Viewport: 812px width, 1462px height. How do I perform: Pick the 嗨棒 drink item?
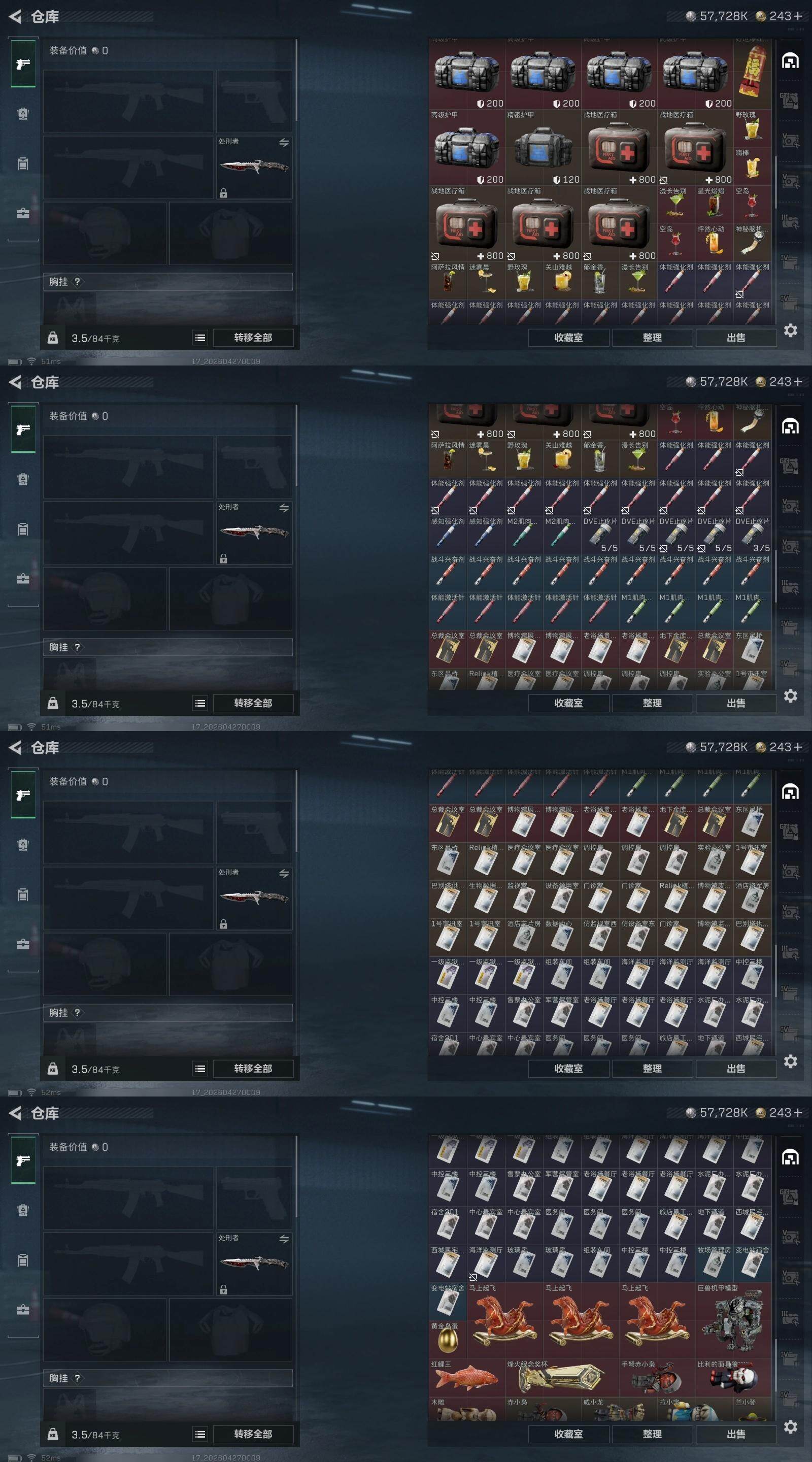(x=752, y=167)
